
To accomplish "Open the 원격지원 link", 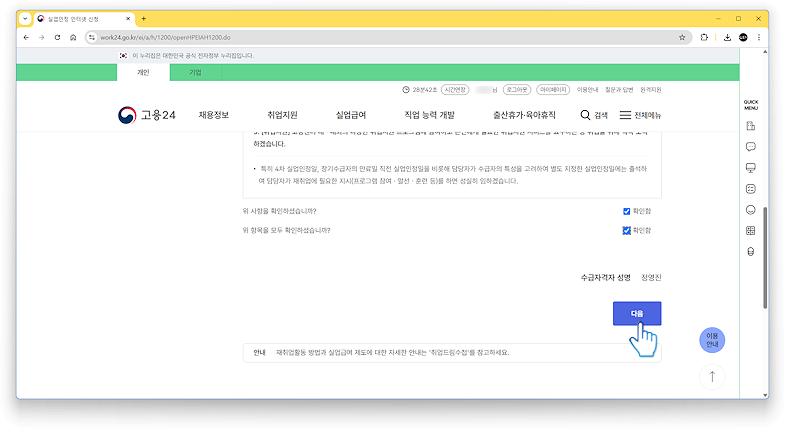I will 651,90.
